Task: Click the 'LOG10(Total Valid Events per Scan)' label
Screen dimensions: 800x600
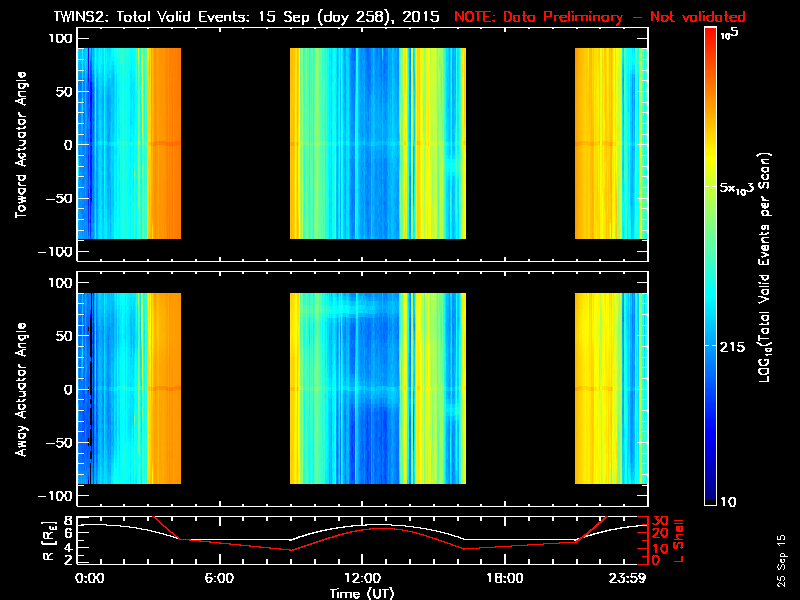Action: click(764, 267)
